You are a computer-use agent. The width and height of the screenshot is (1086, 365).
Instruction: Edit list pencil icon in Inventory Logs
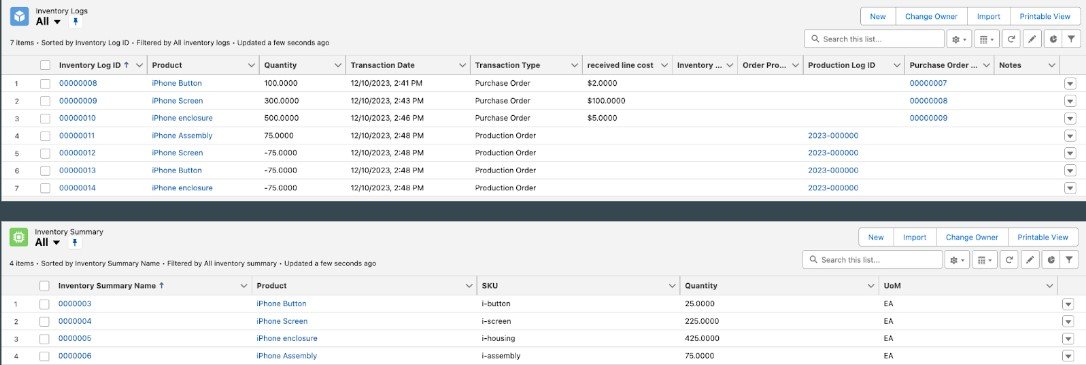pyautogui.click(x=1032, y=39)
